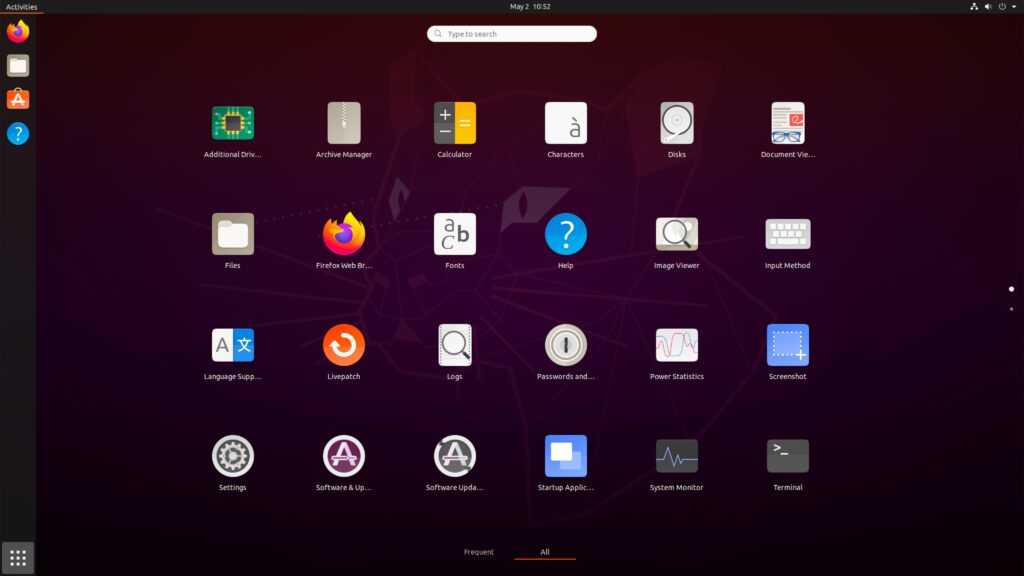
Task: Launch Power Statistics
Action: coord(677,345)
